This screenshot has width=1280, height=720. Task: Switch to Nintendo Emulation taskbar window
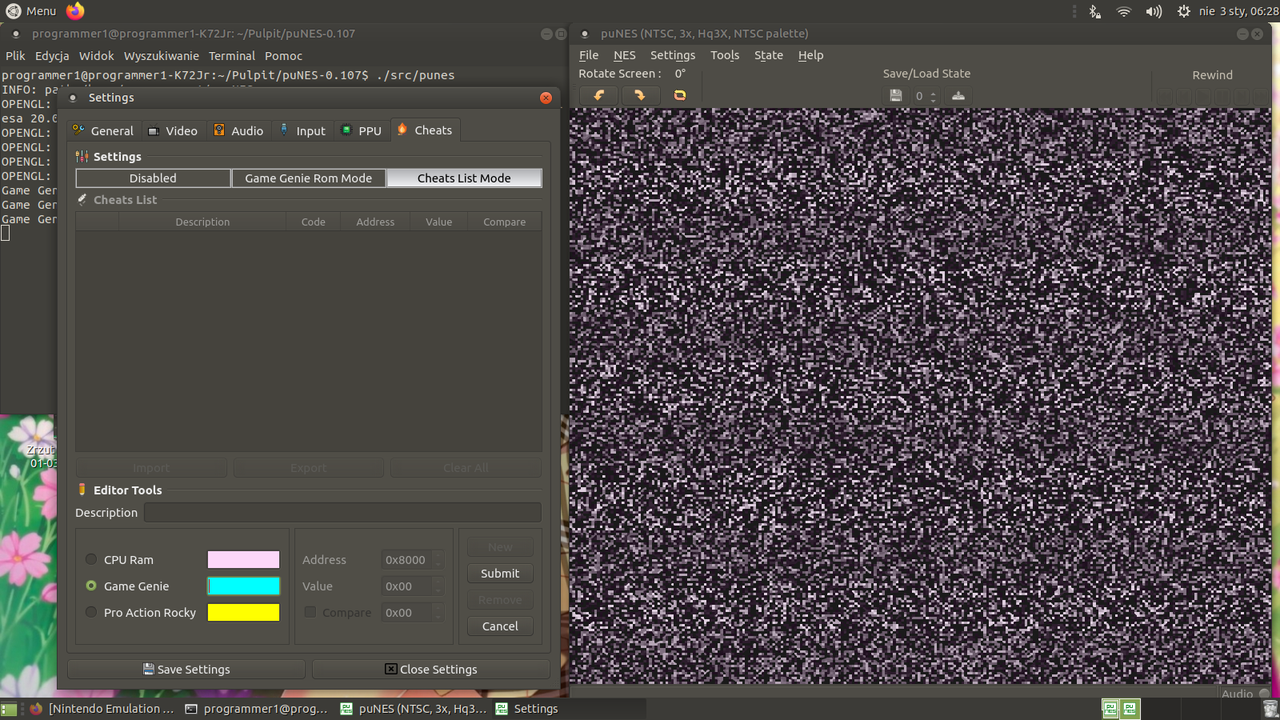pyautogui.click(x=102, y=709)
